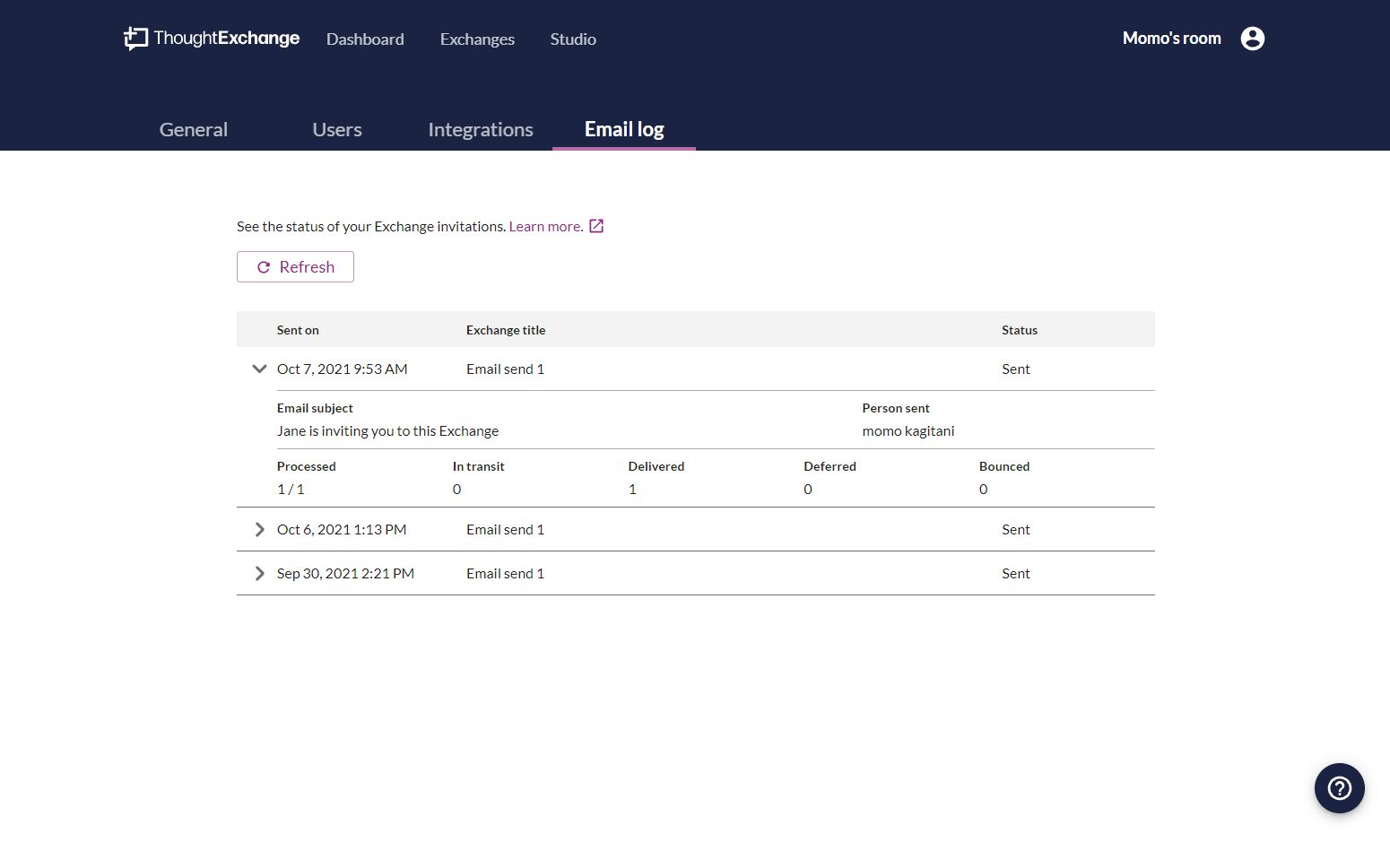
Task: Open the help question mark button
Action: [x=1340, y=788]
